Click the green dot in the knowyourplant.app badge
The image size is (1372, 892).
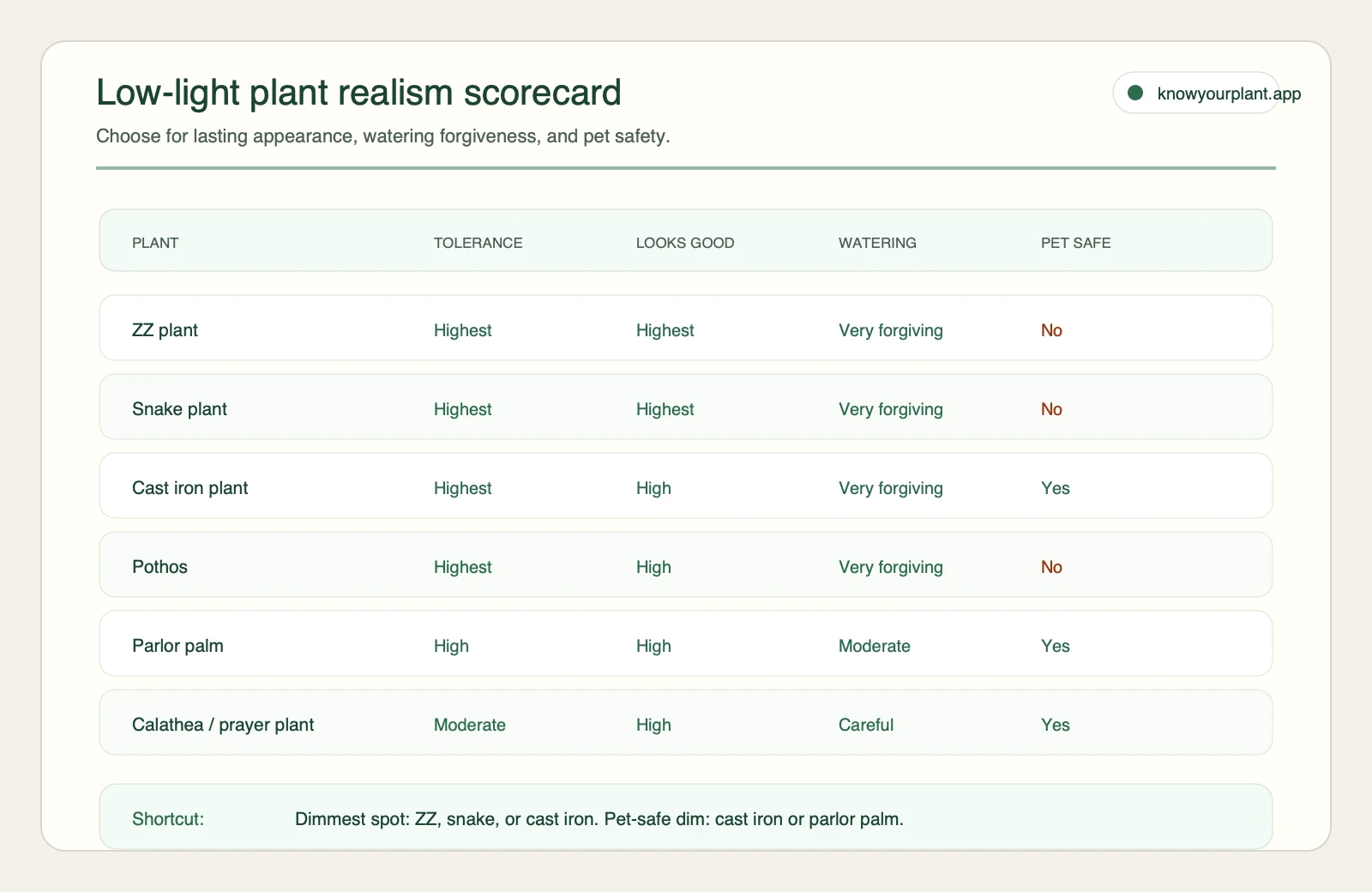point(1135,93)
